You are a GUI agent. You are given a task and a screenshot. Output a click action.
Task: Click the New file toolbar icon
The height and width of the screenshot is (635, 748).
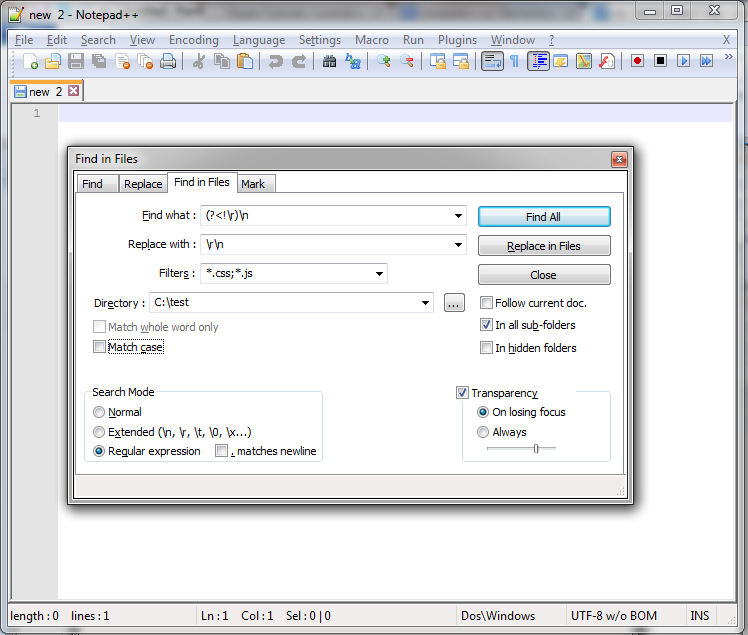[30, 61]
